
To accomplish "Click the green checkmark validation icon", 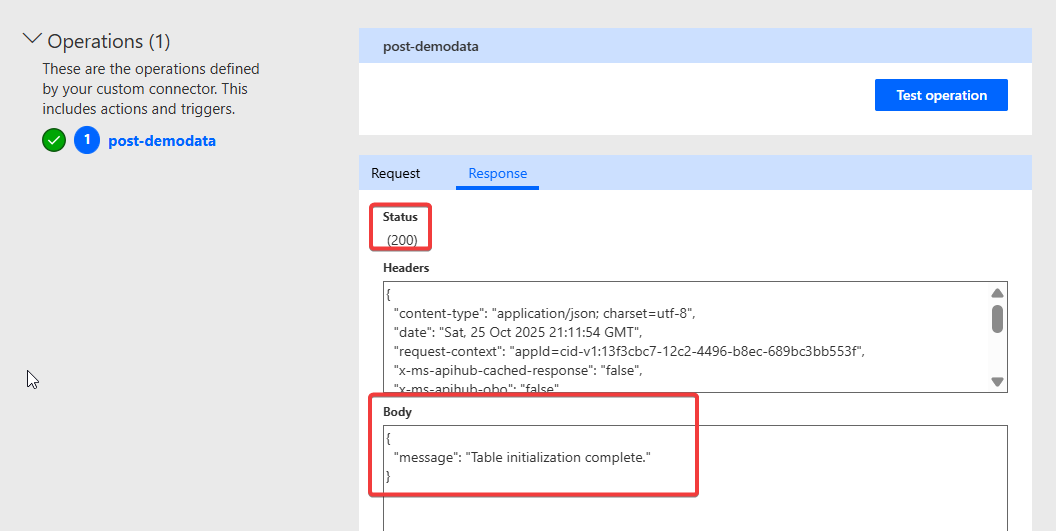I will coord(54,141).
